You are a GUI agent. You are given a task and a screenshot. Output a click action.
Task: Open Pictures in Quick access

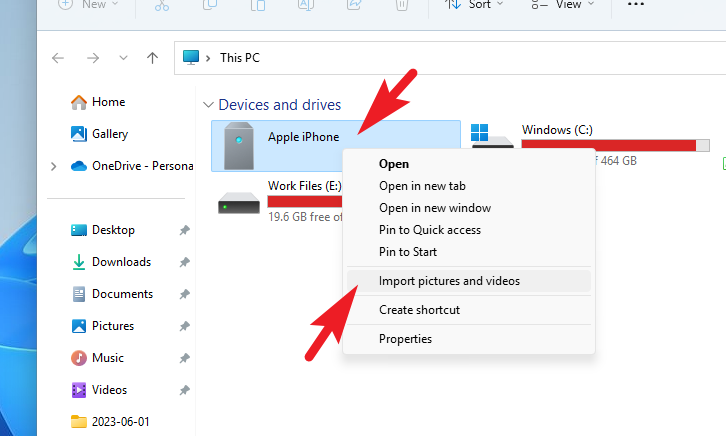pyautogui.click(x=102, y=326)
